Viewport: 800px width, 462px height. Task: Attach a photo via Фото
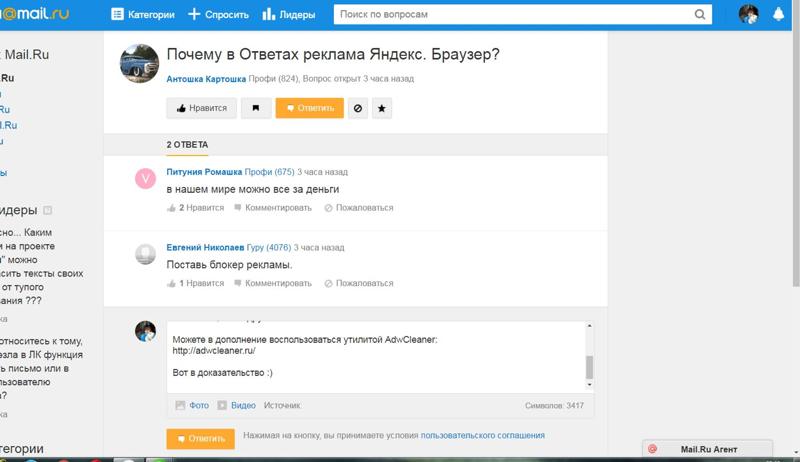click(x=192, y=405)
